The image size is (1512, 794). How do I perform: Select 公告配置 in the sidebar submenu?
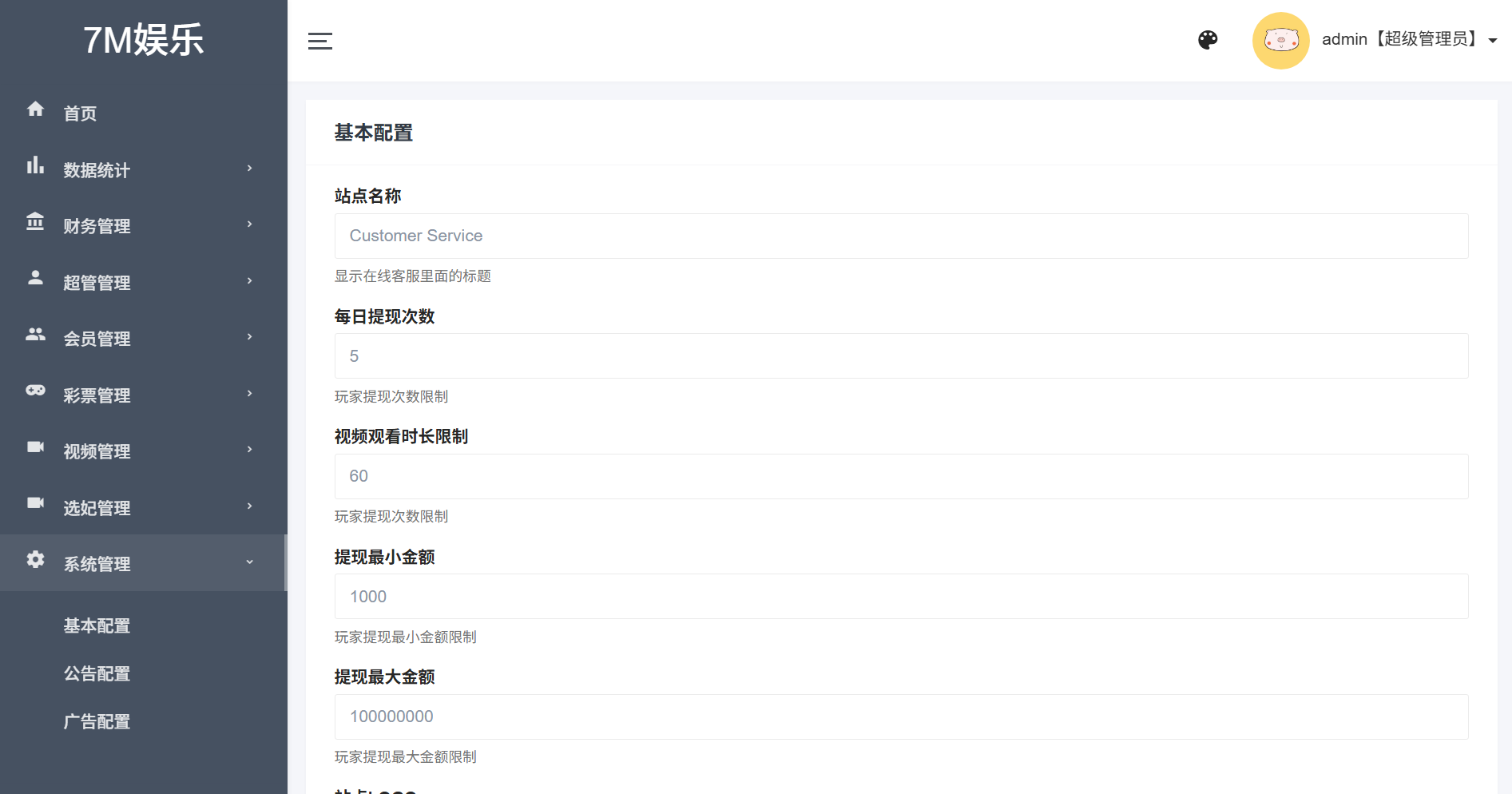point(97,673)
